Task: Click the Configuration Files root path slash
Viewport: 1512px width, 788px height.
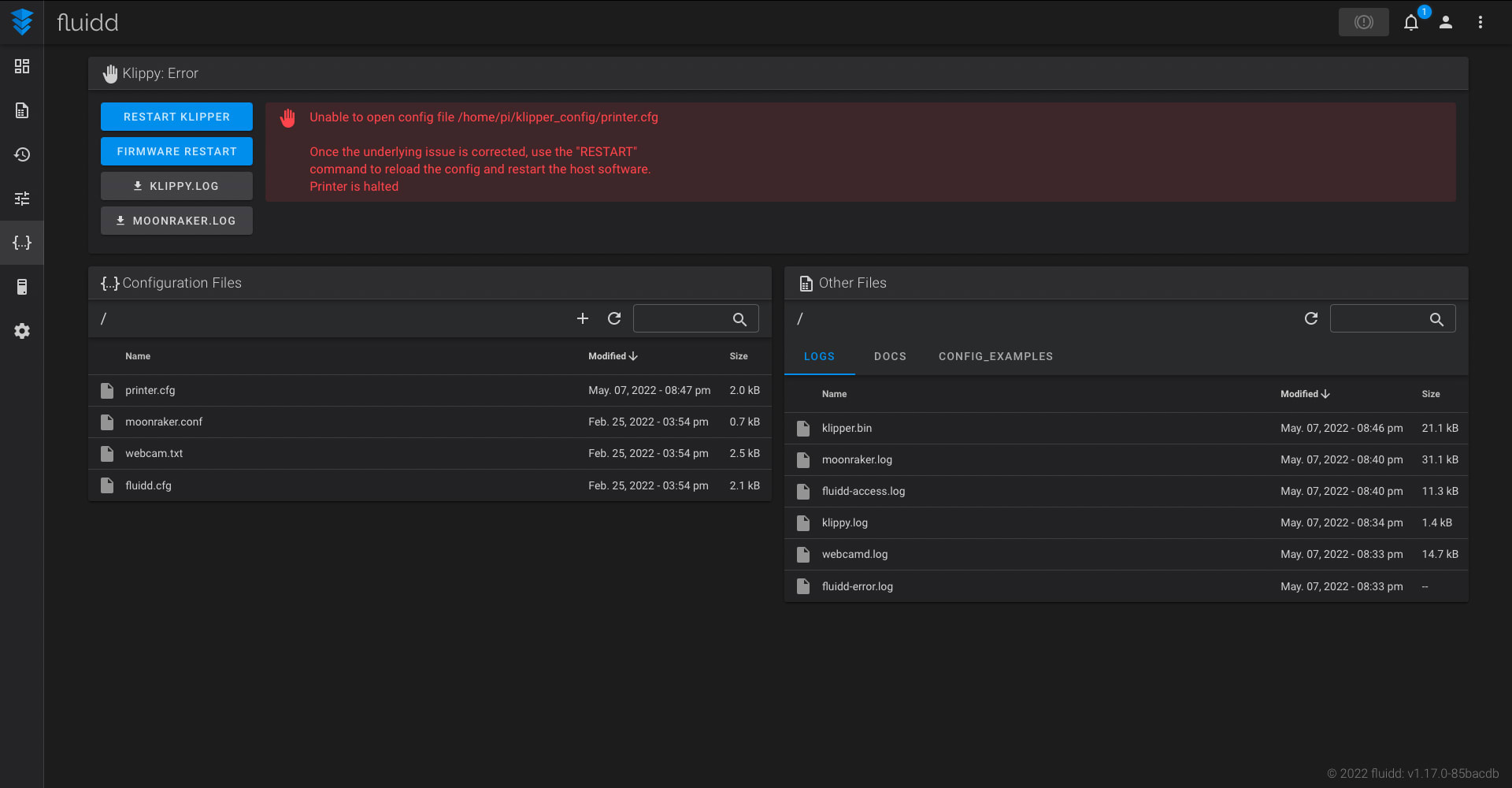Action: coord(103,318)
